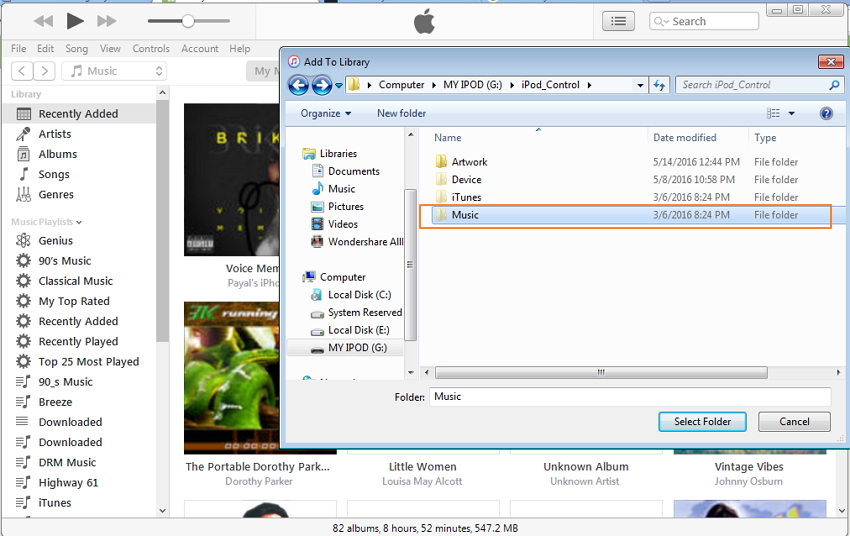Skip to next track with fast-forward button

pyautogui.click(x=106, y=21)
